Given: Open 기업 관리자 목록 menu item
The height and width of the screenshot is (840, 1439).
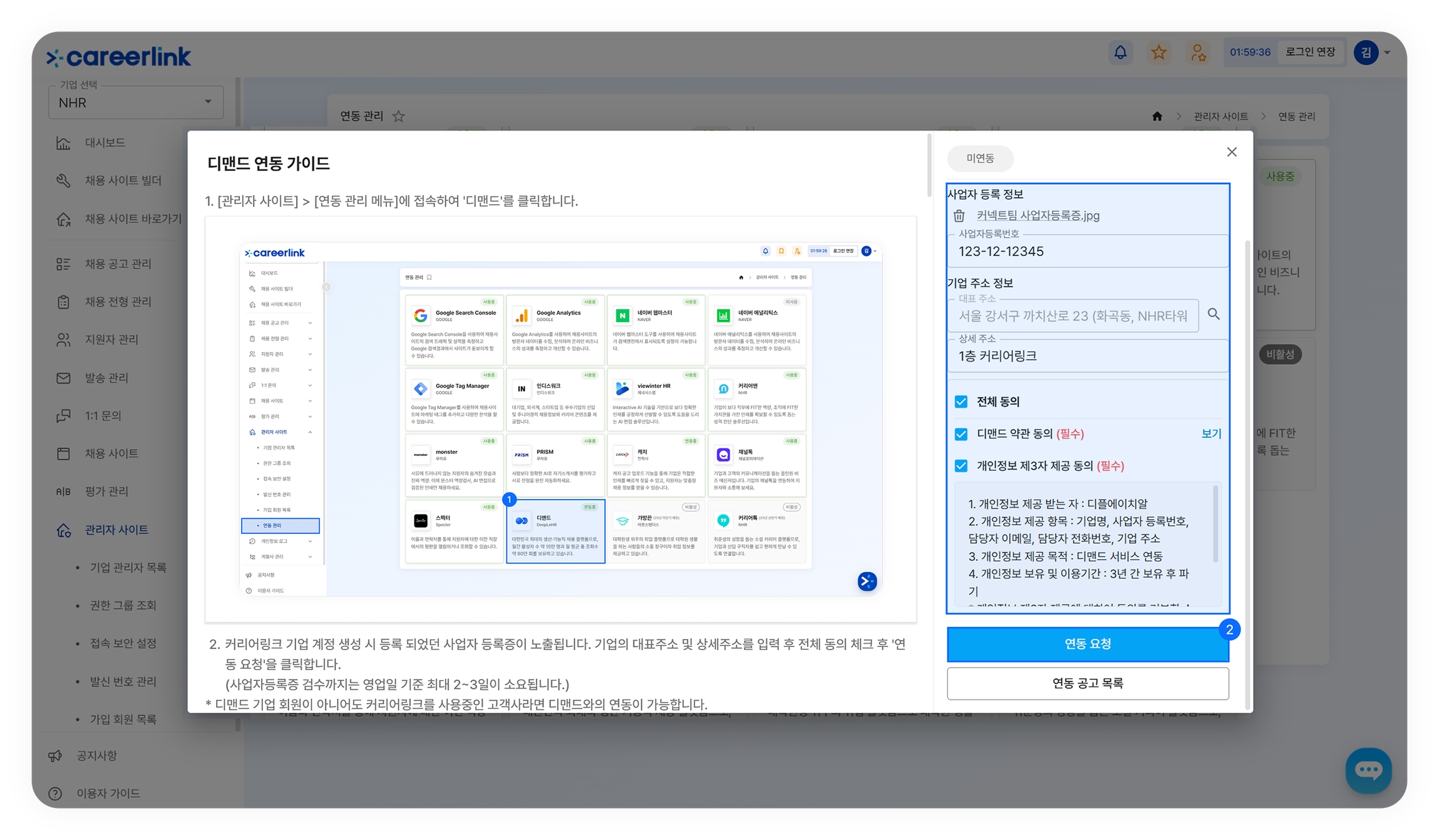Looking at the screenshot, I should point(128,567).
